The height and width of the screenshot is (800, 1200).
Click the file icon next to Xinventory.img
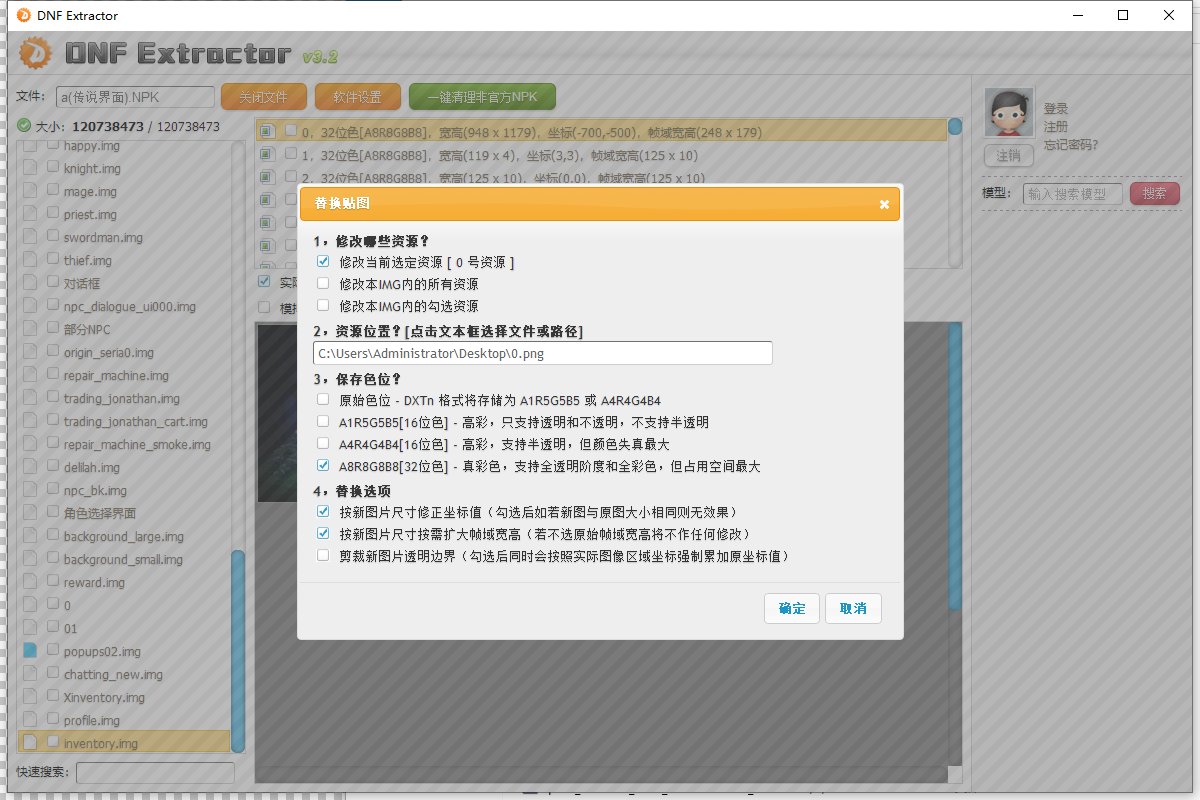coord(30,697)
